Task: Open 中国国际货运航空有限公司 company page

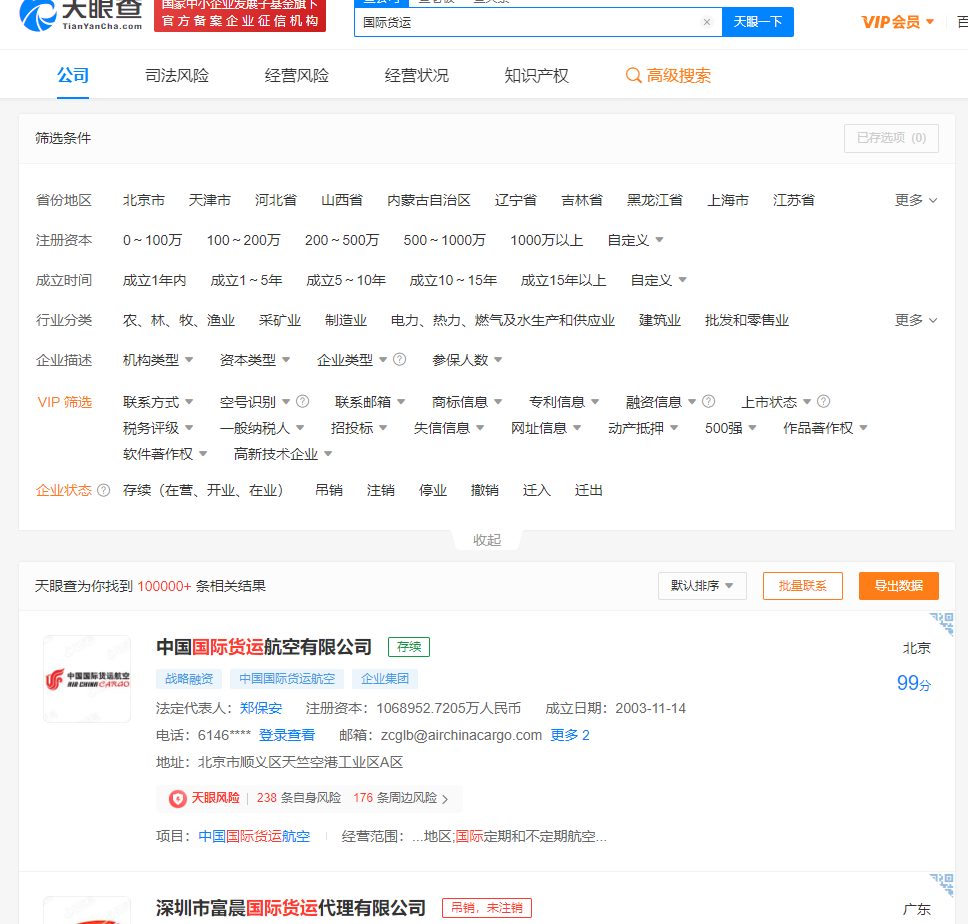Action: [x=264, y=647]
